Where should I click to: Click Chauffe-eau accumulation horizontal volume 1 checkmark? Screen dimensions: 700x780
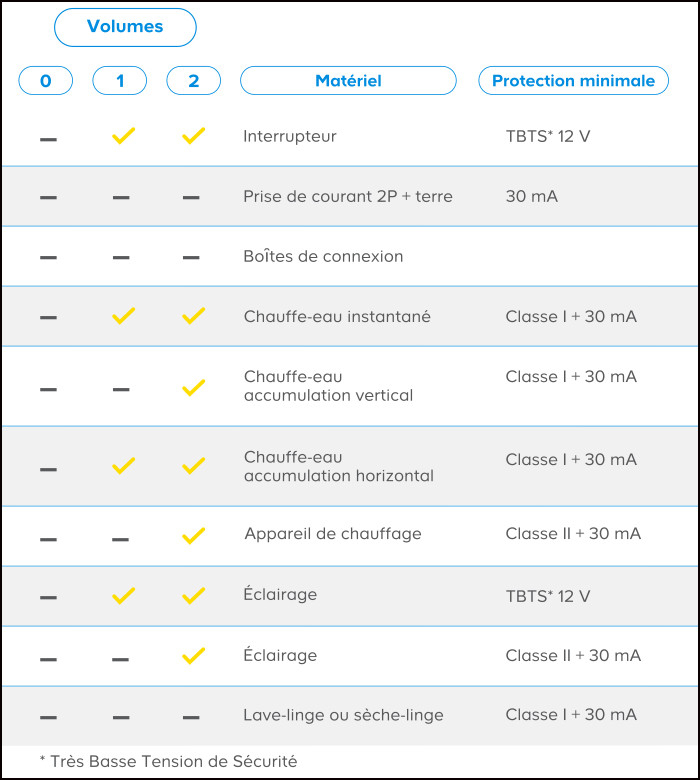(123, 466)
